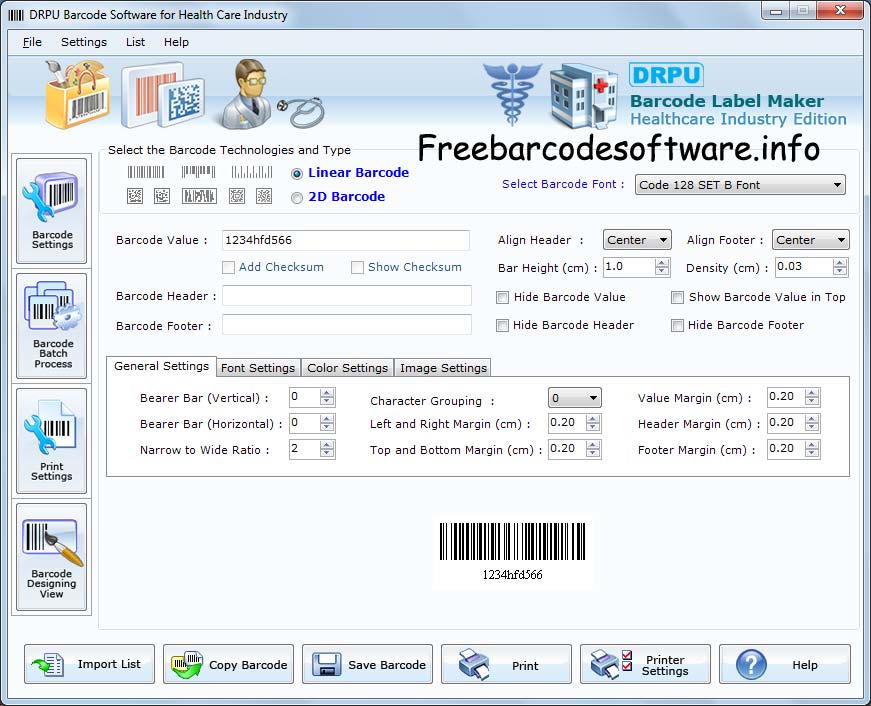Adjust Bearer Bar (Horizontal) spinner arrows
Viewport: 871px width, 706px height.
tap(327, 423)
